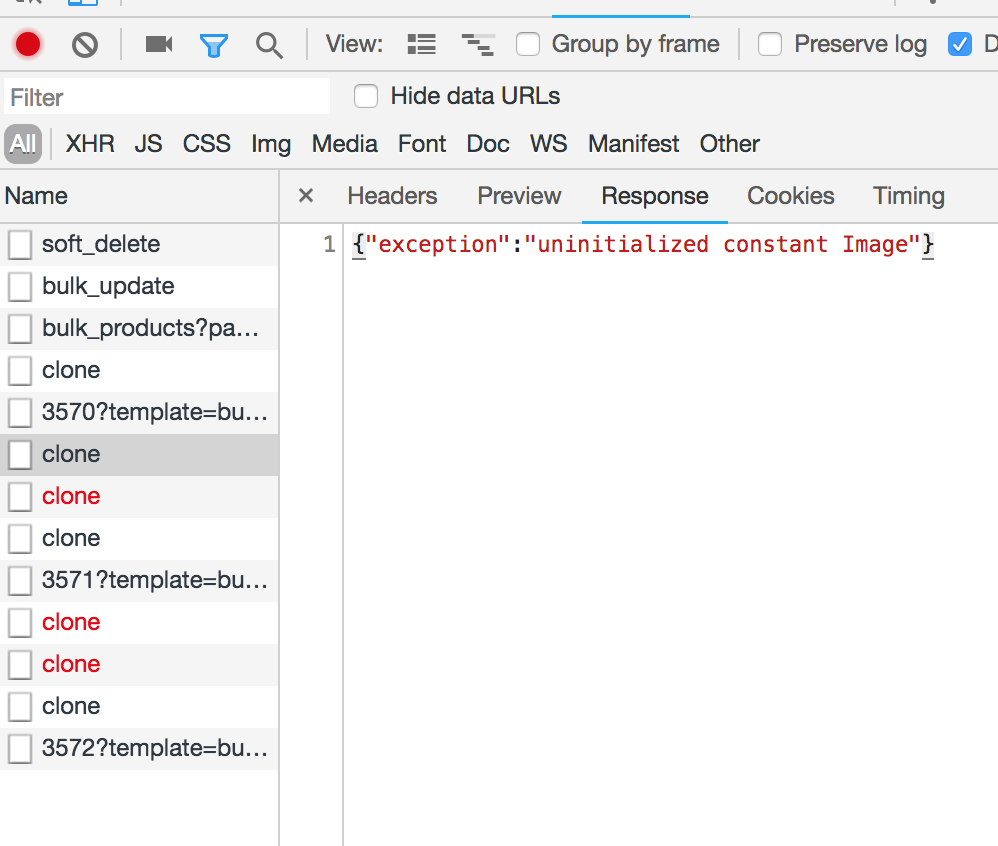Filter by Doc requests
The image size is (998, 846).
pos(488,144)
